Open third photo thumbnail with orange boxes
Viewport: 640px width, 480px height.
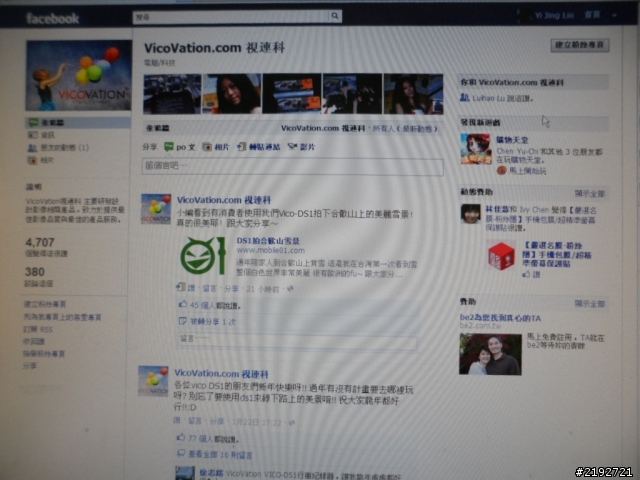pyautogui.click(x=292, y=94)
